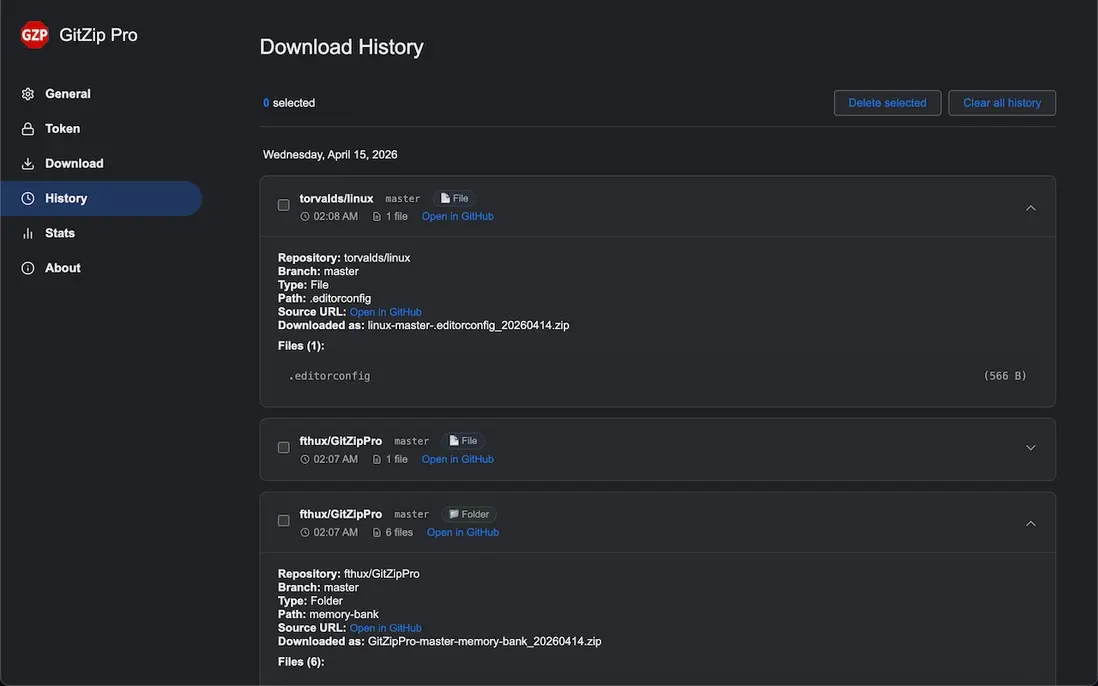Collapse the torvalds/linux entry details
This screenshot has width=1098, height=686.
[x=1030, y=208]
